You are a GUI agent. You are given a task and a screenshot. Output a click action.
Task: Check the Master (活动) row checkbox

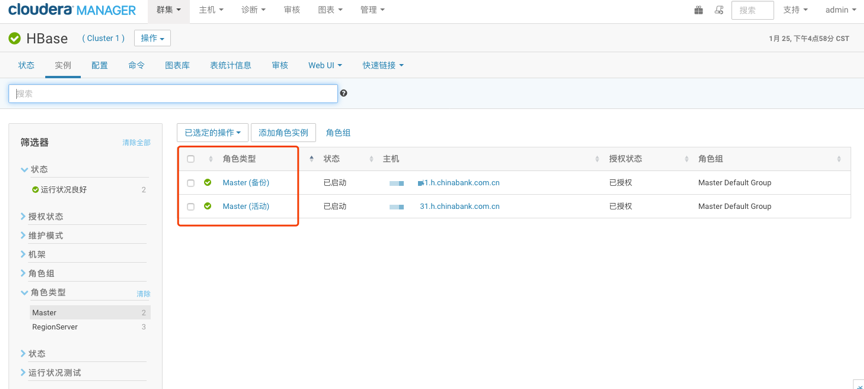[191, 207]
